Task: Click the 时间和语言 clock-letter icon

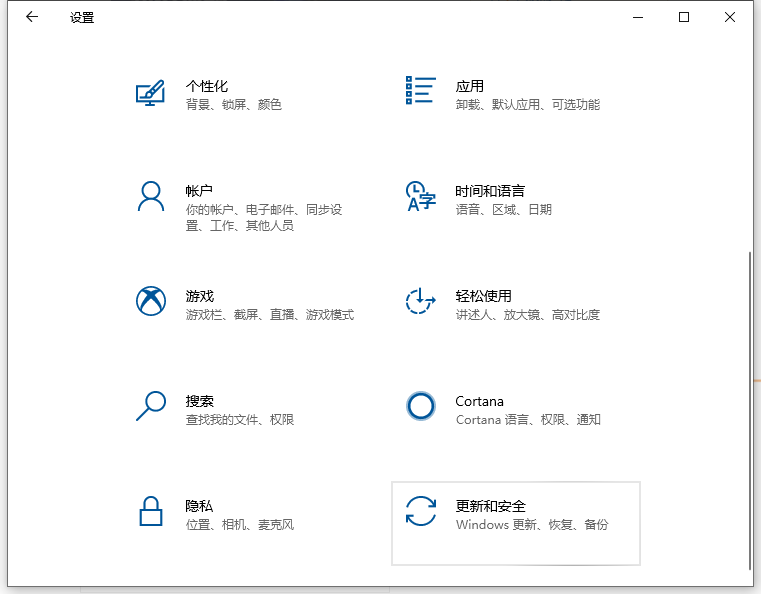Action: tap(420, 196)
